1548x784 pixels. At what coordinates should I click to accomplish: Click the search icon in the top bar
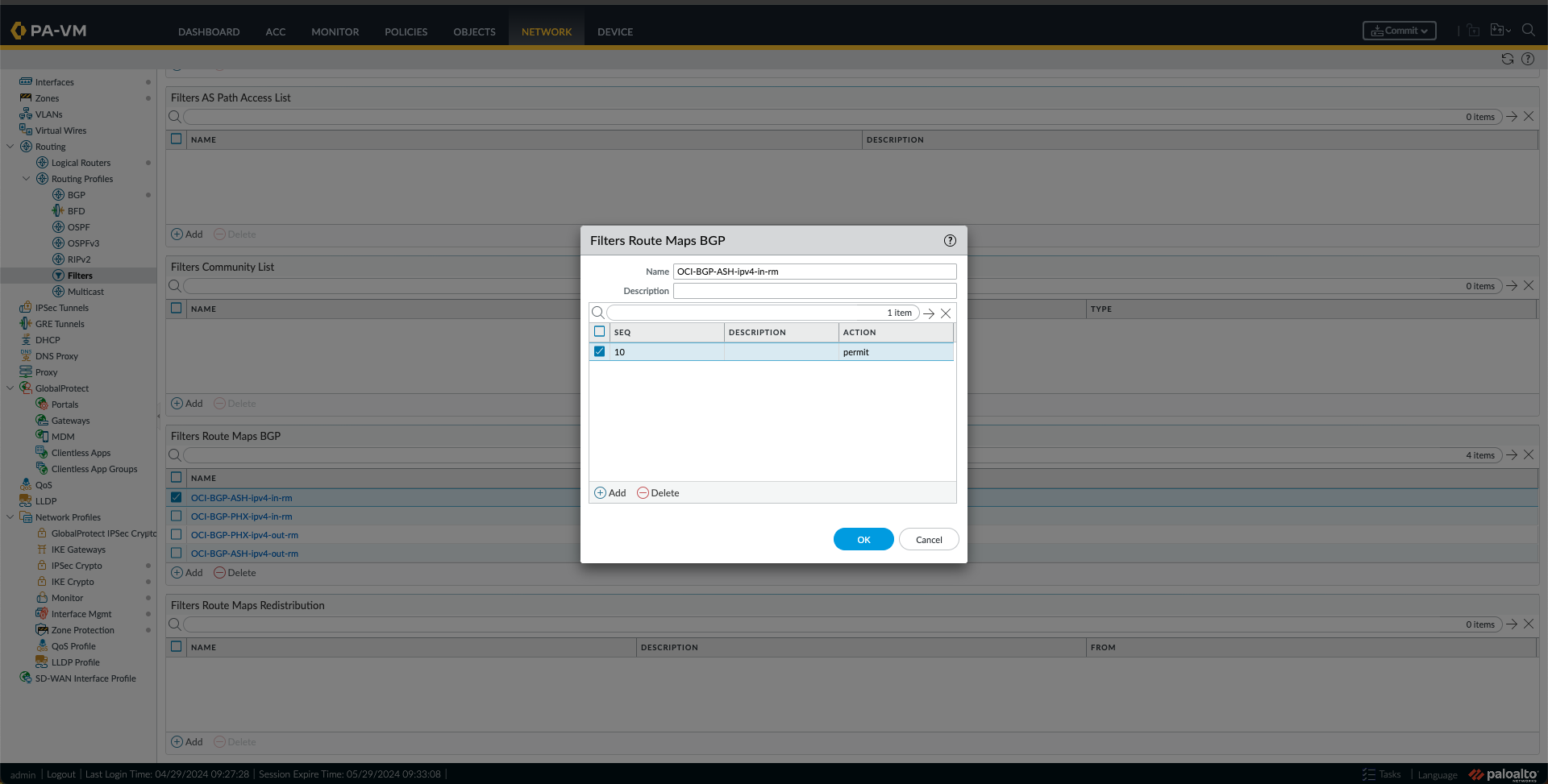1528,31
